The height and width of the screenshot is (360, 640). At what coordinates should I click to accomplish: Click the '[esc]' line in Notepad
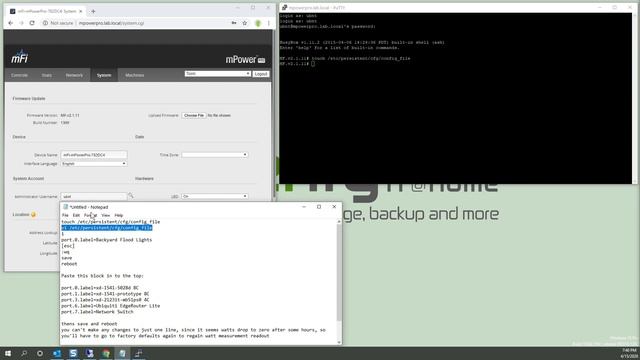point(68,246)
